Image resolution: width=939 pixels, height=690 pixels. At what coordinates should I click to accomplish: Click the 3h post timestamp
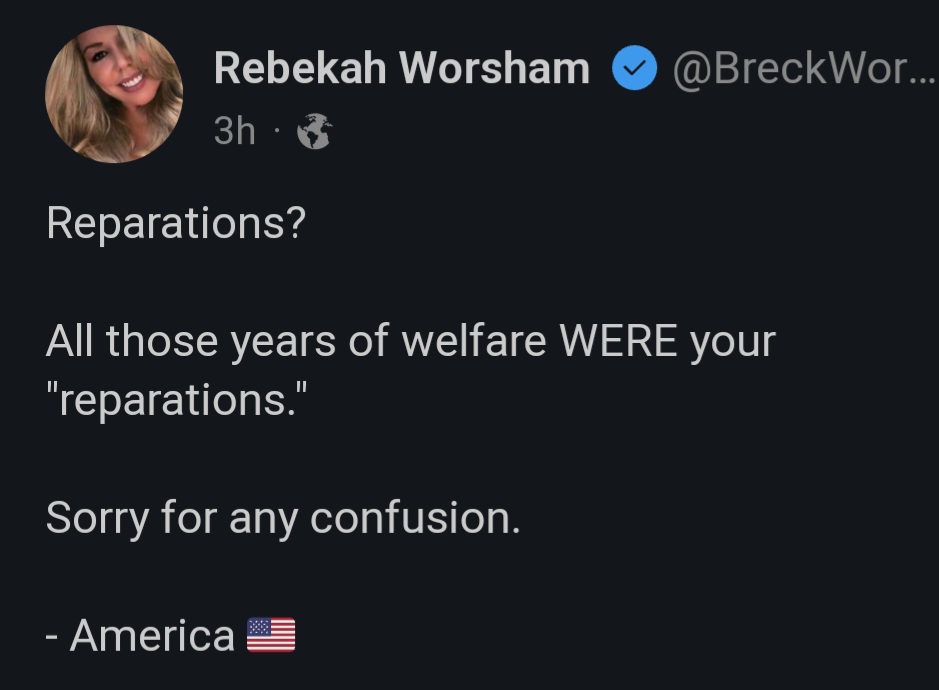[235, 131]
